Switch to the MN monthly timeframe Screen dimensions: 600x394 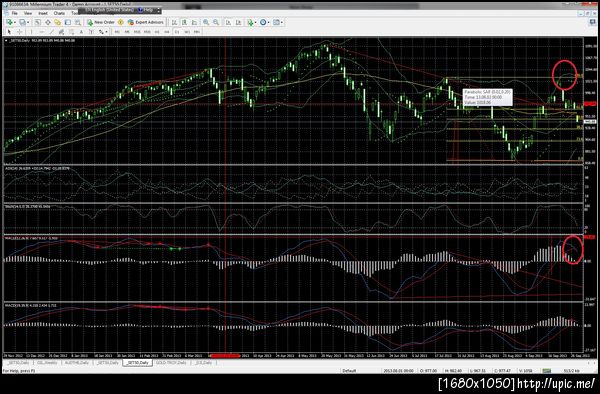(197, 32)
